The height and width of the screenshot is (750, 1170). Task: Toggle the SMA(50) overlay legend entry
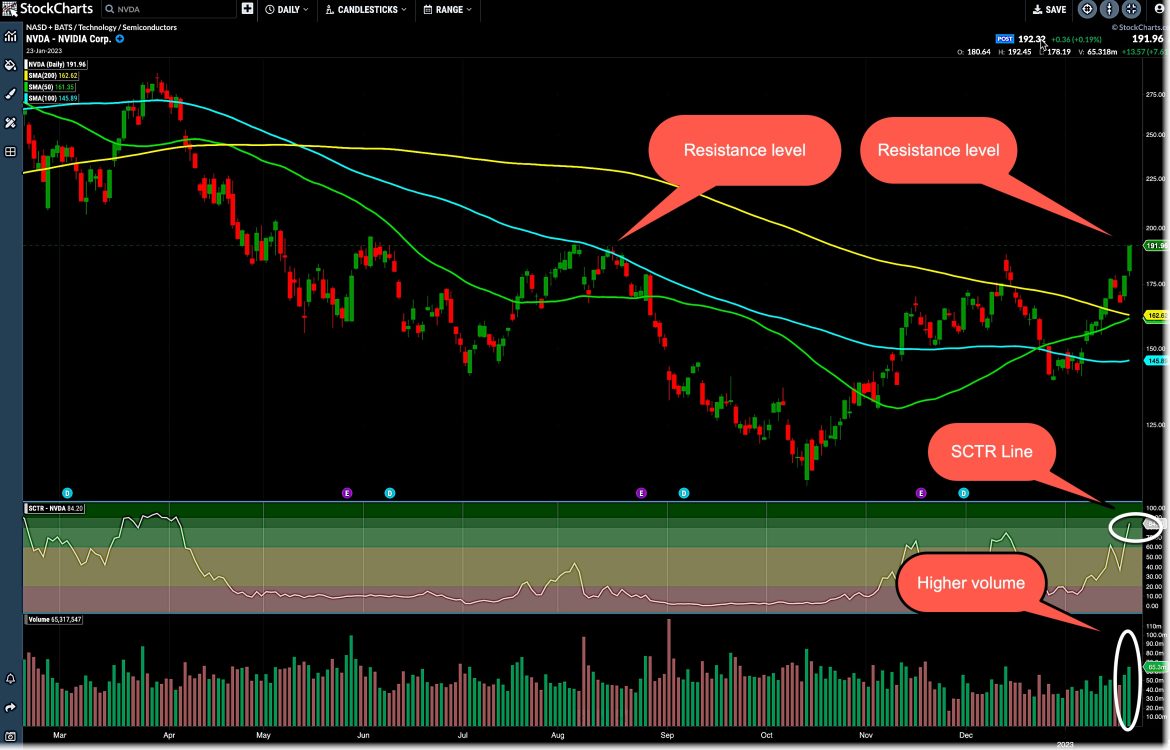point(48,87)
